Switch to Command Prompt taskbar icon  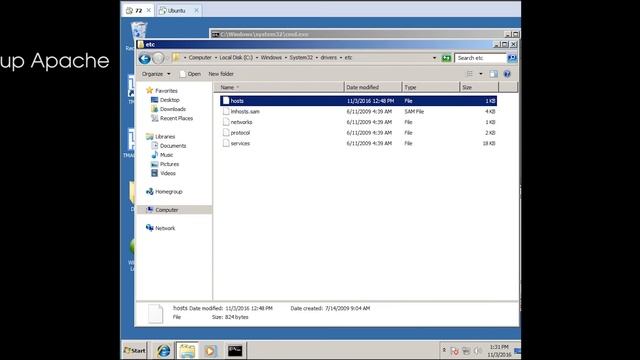(x=235, y=351)
